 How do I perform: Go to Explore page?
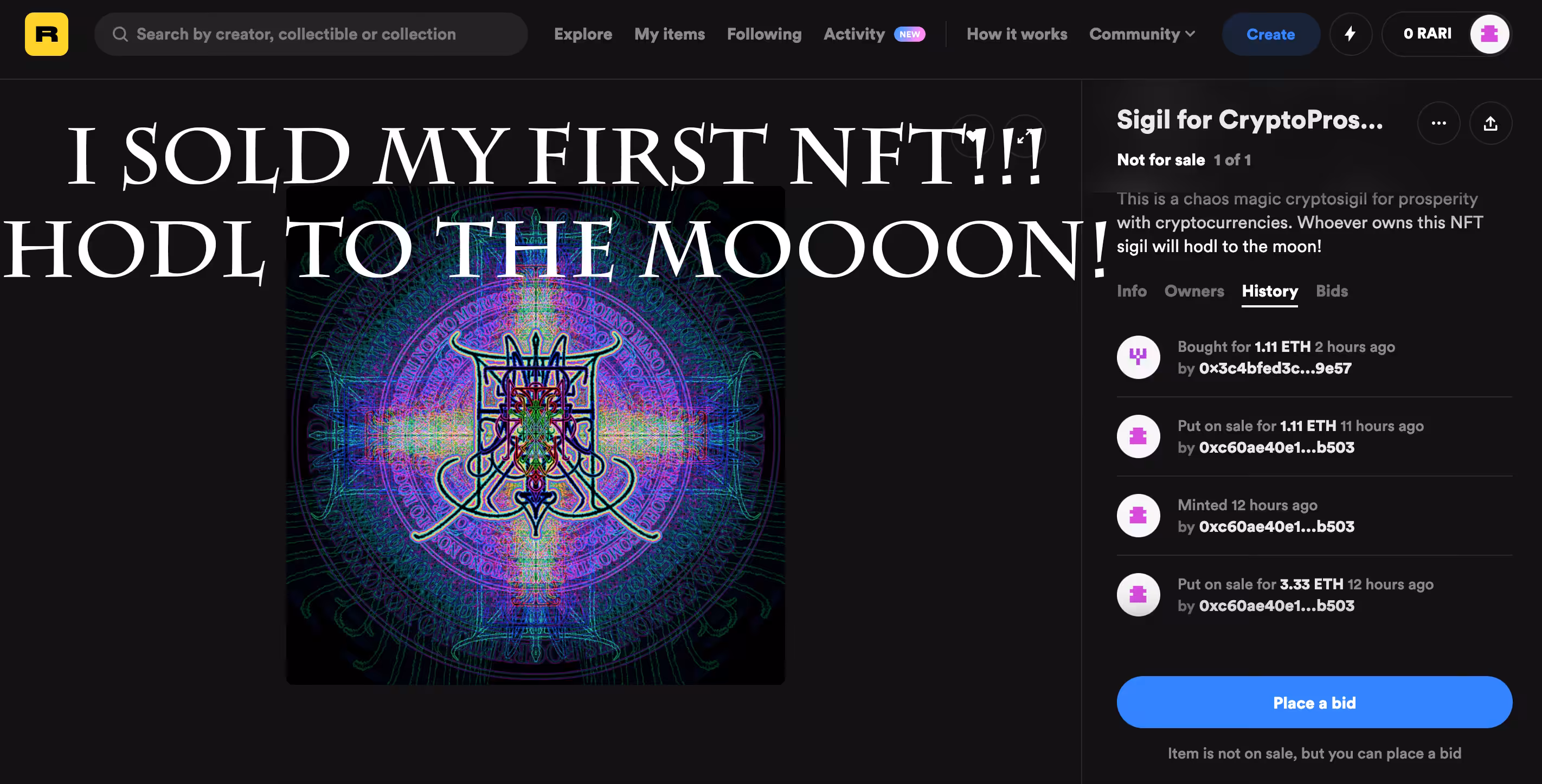coord(583,34)
